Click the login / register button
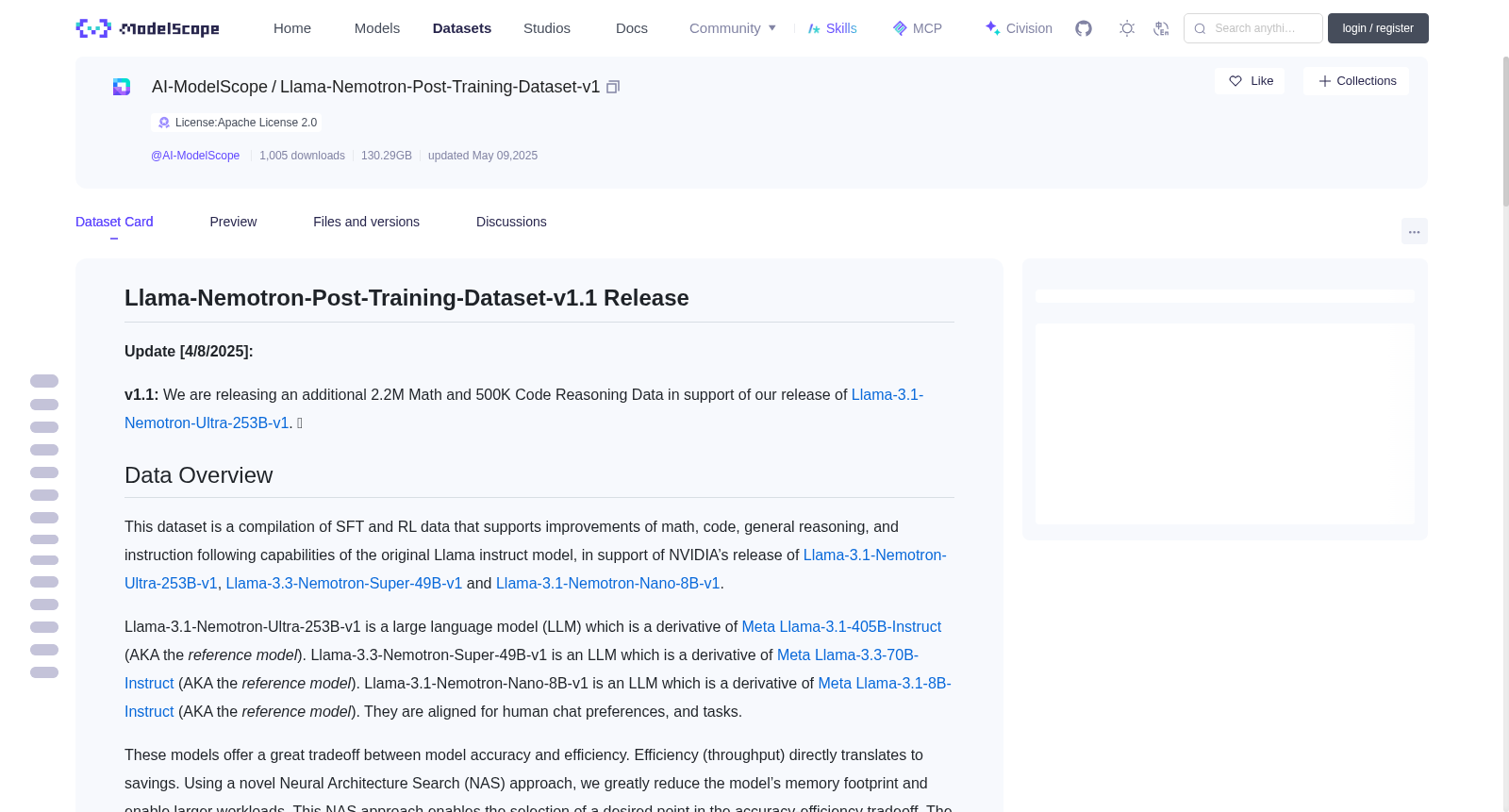The image size is (1509, 812). [1378, 28]
